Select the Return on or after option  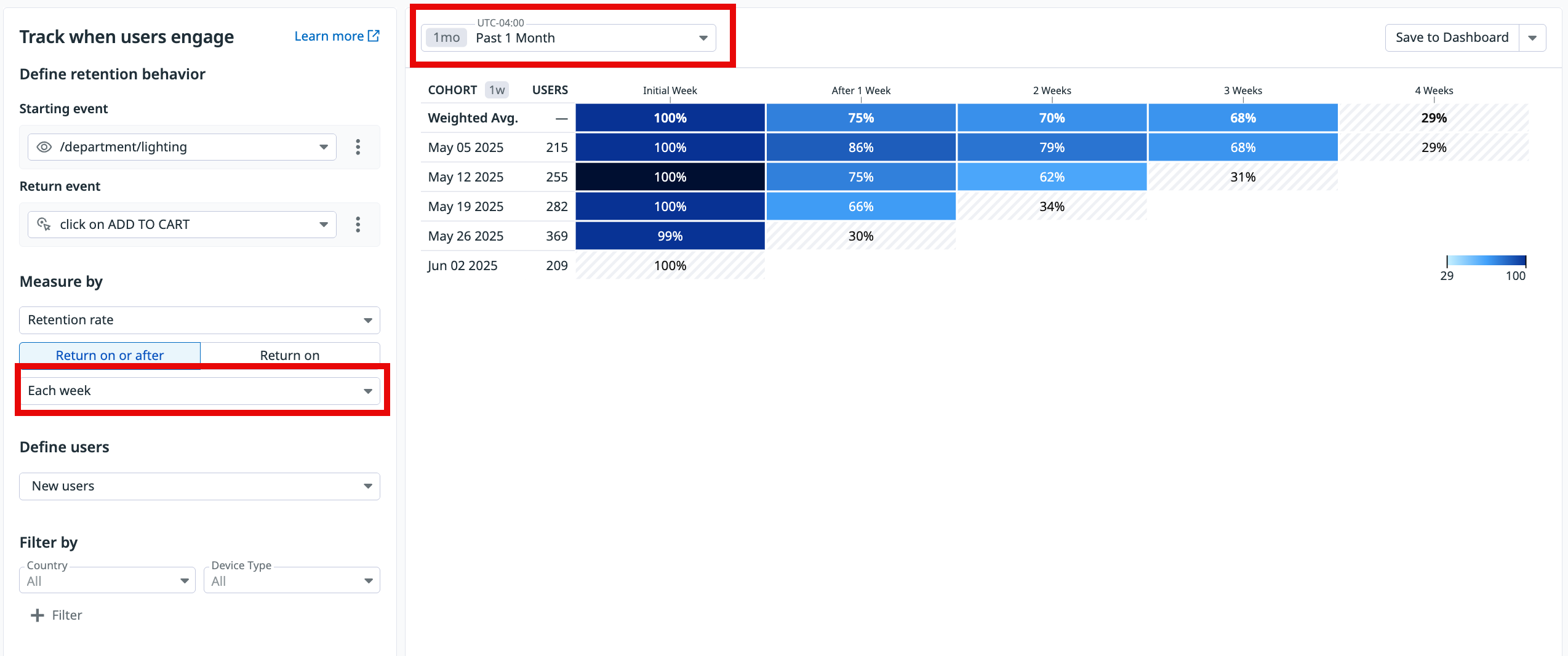click(110, 355)
